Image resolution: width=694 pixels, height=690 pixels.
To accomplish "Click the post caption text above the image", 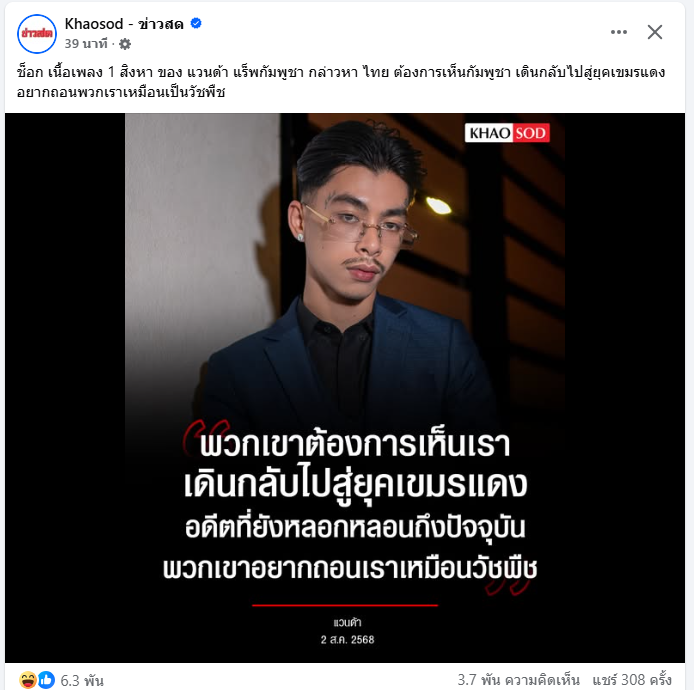I will pyautogui.click(x=341, y=82).
